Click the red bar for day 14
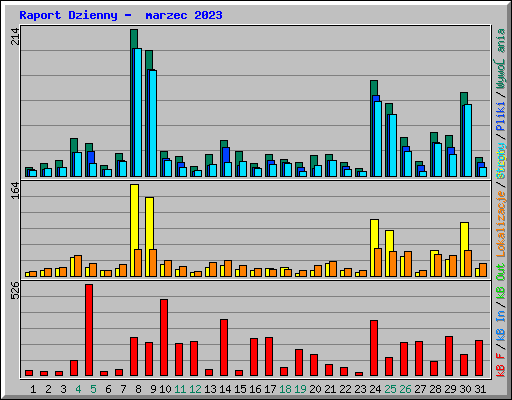This screenshot has width=512, height=400. point(224,347)
